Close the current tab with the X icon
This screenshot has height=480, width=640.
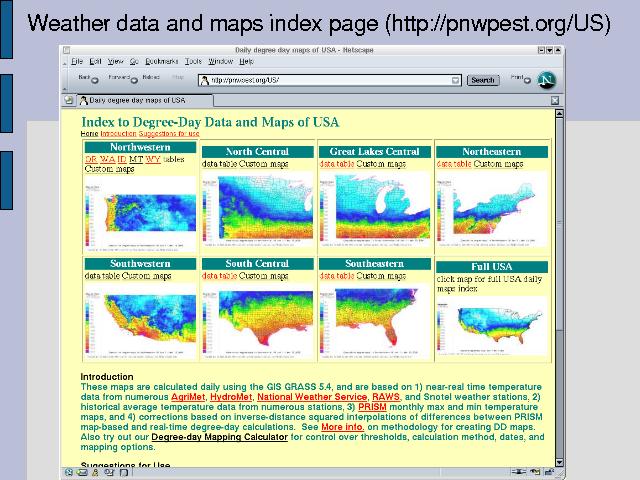pyautogui.click(x=556, y=100)
